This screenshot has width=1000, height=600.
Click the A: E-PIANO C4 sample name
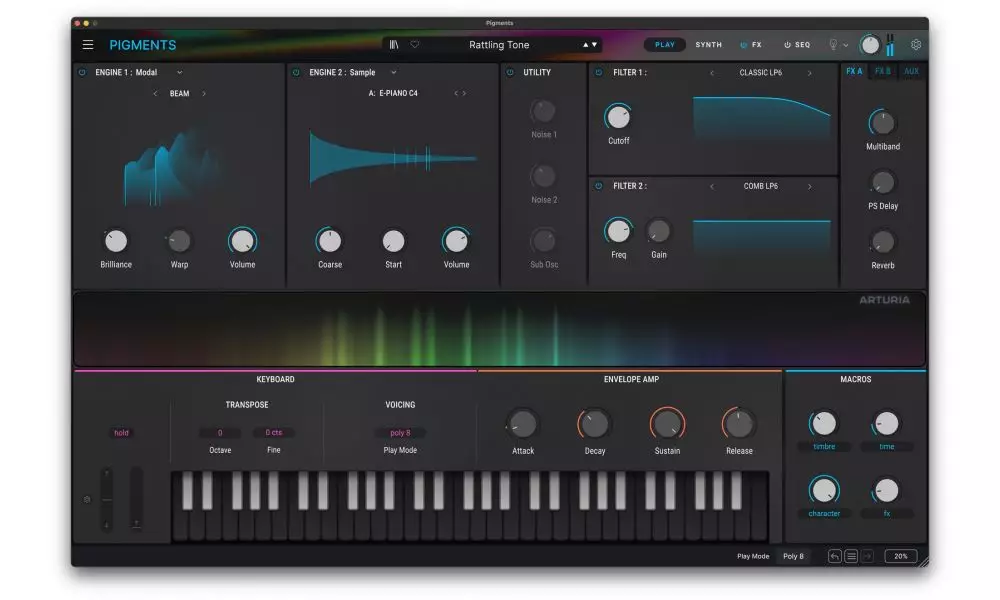(x=393, y=93)
